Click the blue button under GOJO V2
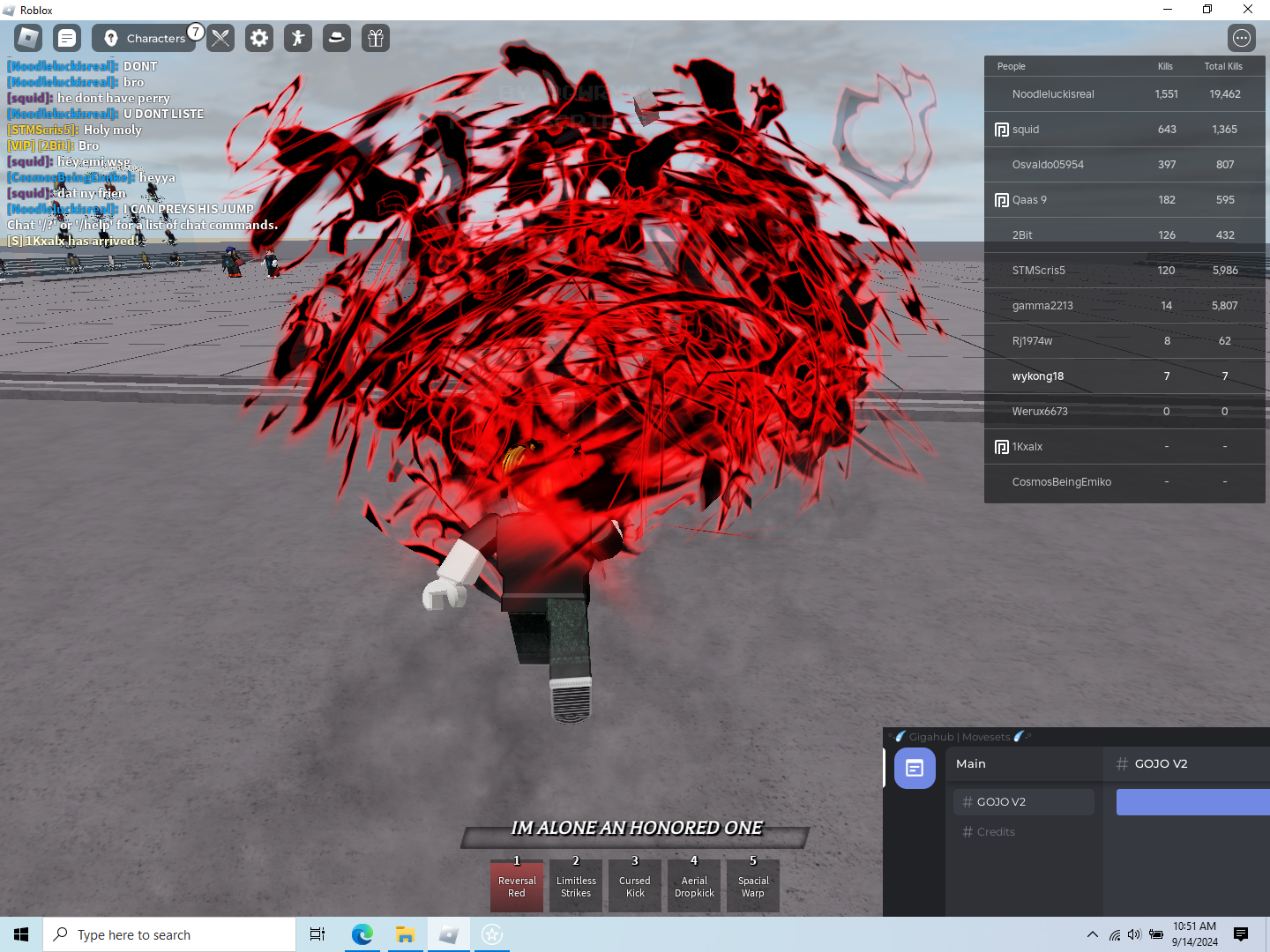Image resolution: width=1270 pixels, height=952 pixels. point(1193,802)
